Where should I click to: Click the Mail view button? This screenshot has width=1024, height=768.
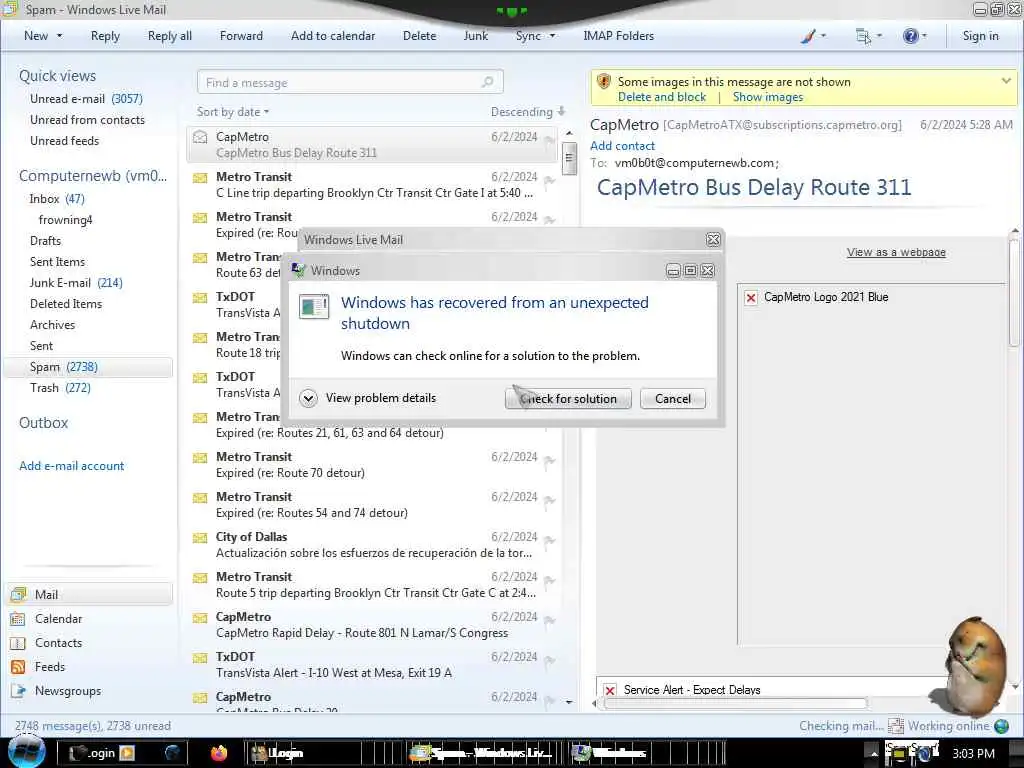pyautogui.click(x=90, y=594)
